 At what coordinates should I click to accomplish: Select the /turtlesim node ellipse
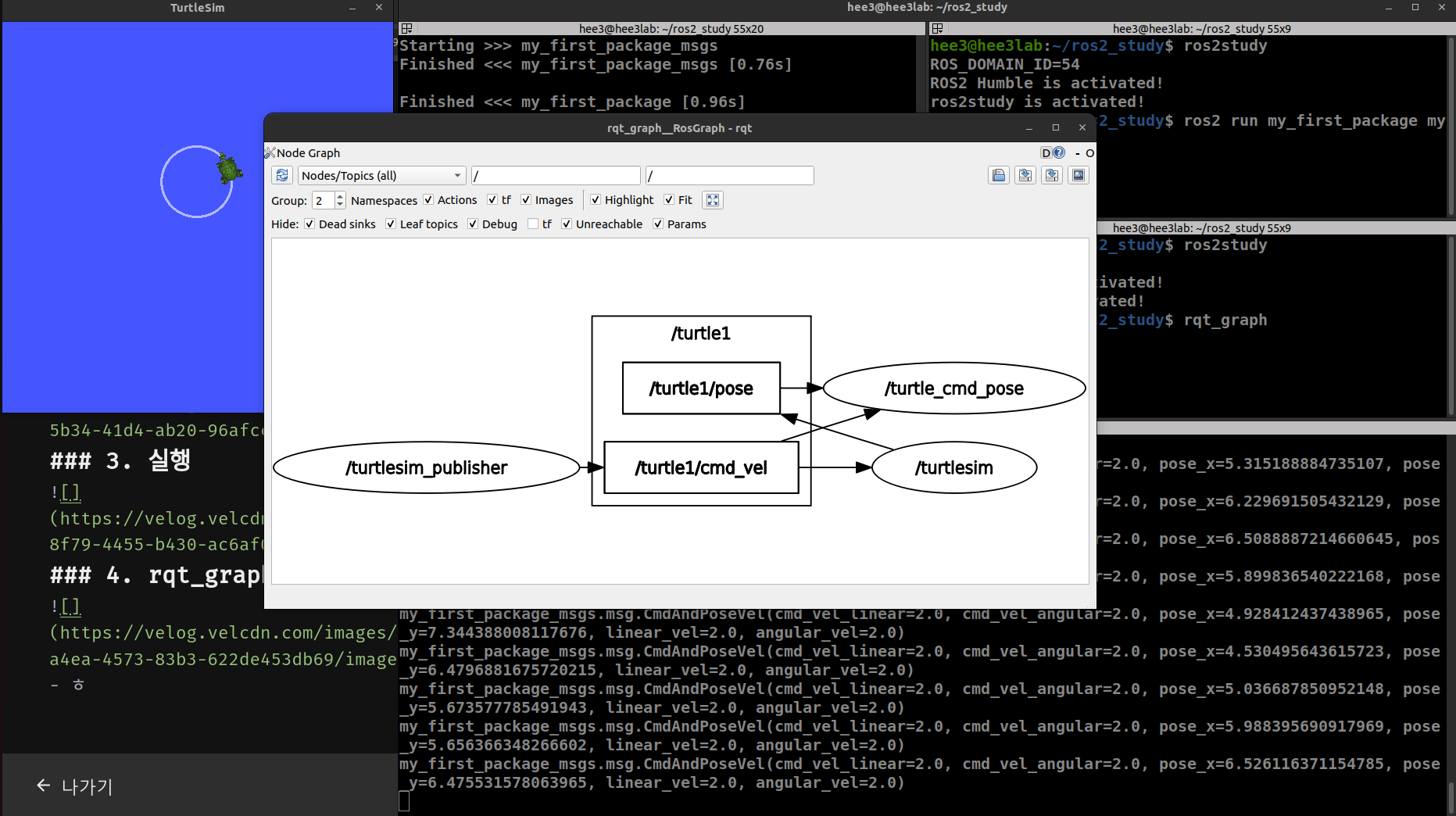[x=954, y=467]
